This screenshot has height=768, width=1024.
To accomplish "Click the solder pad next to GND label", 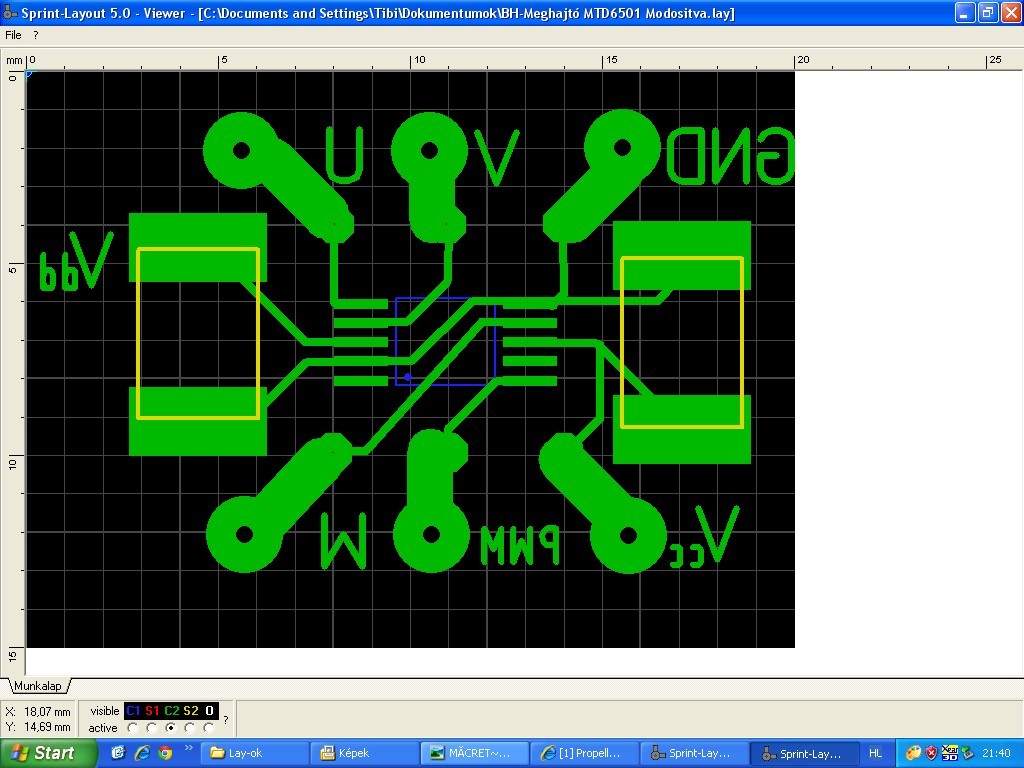I will (x=622, y=148).
